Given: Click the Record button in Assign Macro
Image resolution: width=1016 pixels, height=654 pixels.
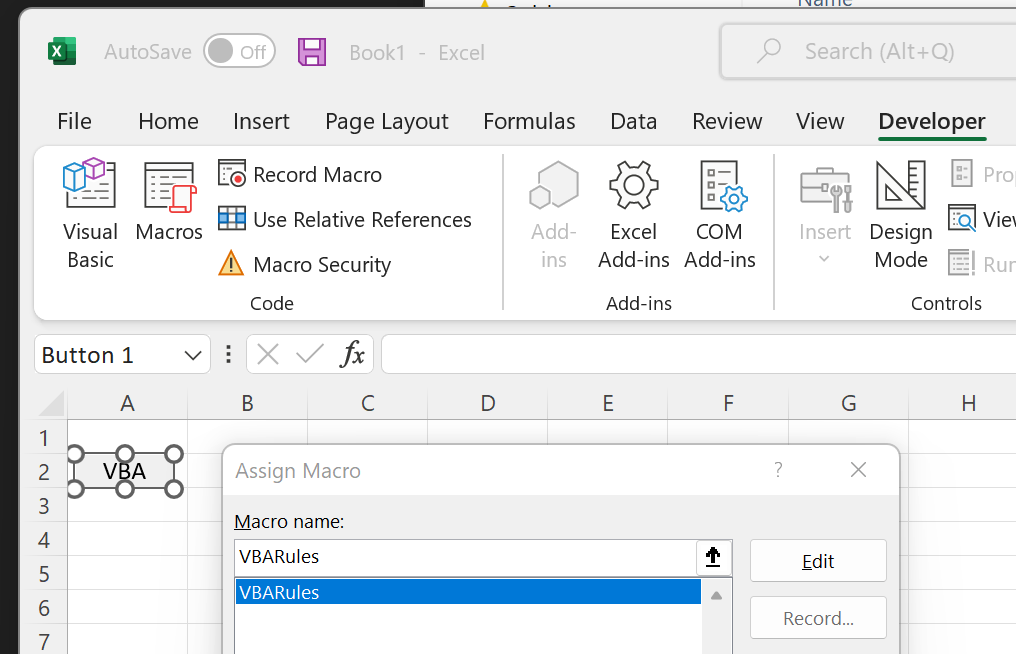Looking at the screenshot, I should 817,617.
